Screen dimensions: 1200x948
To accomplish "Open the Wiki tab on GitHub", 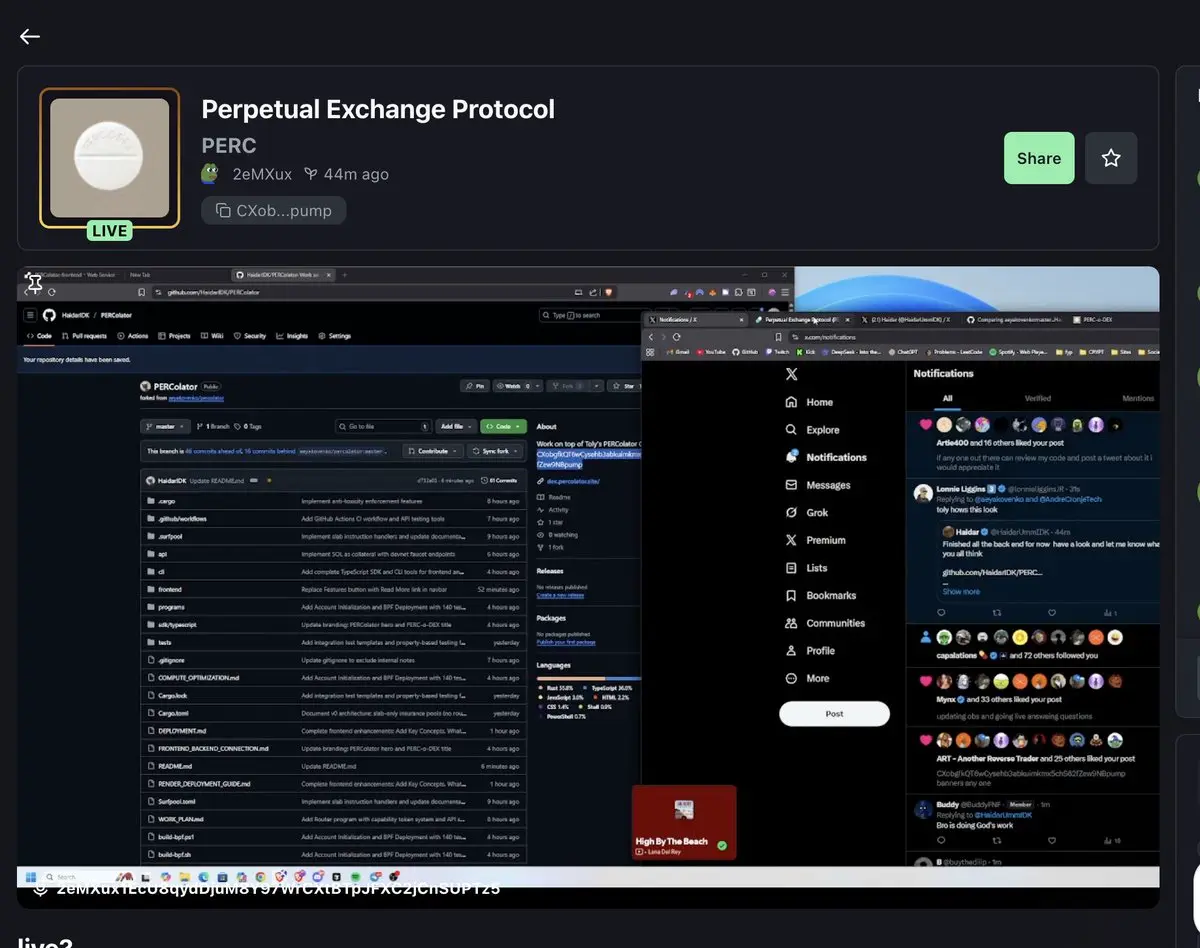I will click(213, 336).
